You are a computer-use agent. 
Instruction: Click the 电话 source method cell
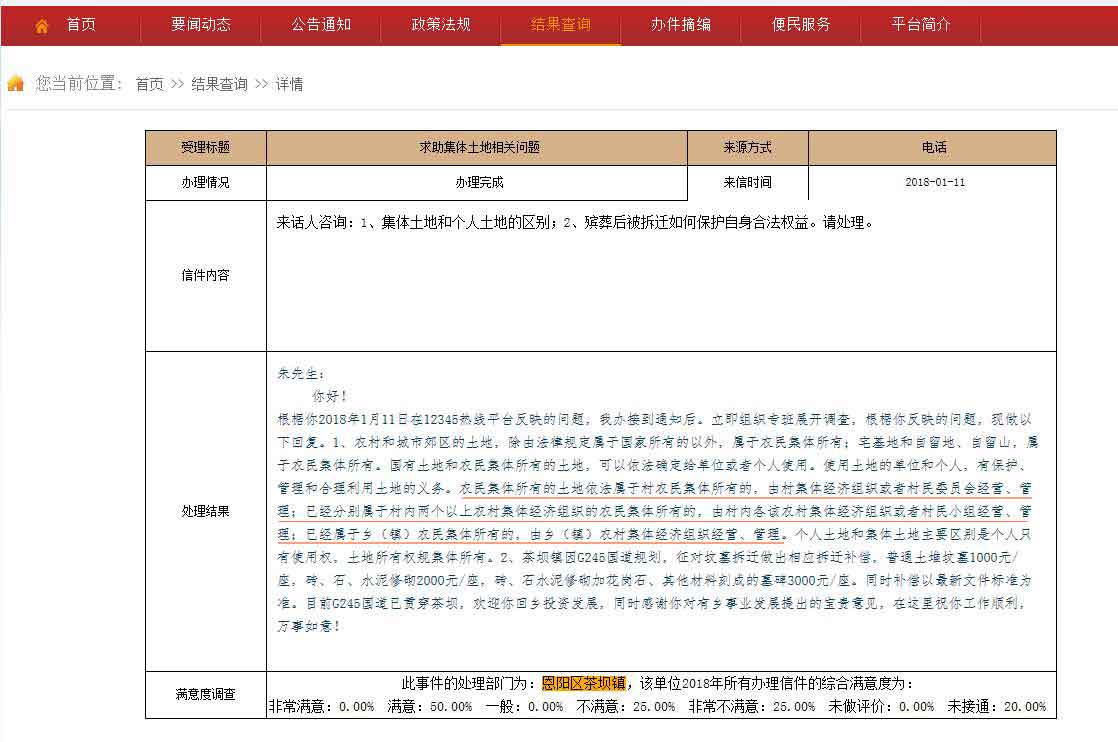[x=934, y=148]
